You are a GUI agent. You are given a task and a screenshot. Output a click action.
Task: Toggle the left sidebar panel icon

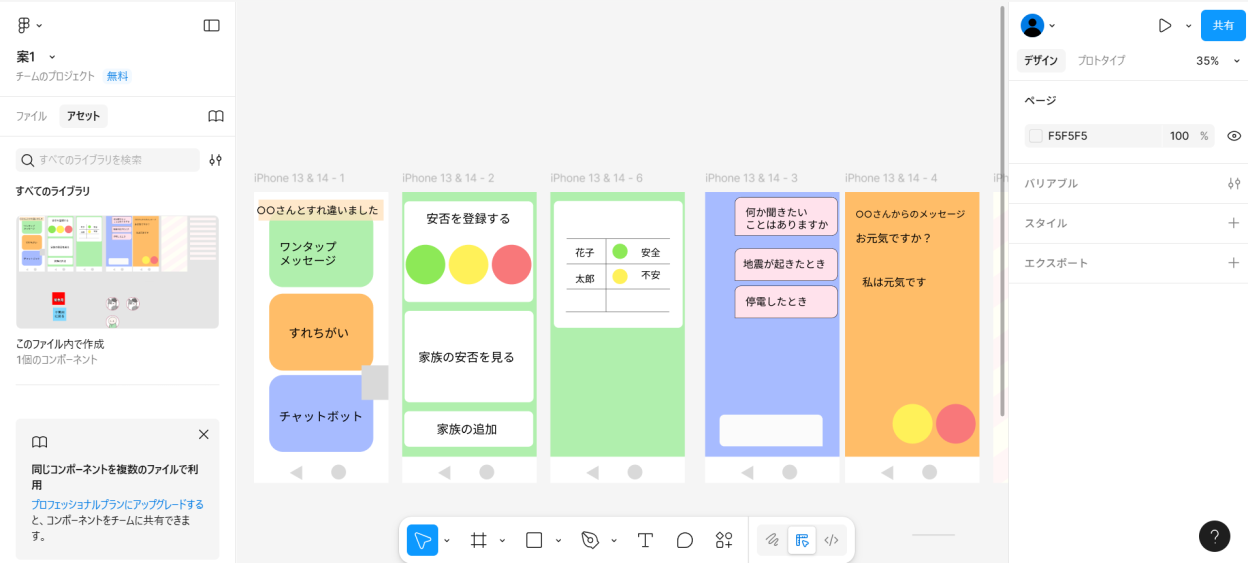[x=211, y=25]
